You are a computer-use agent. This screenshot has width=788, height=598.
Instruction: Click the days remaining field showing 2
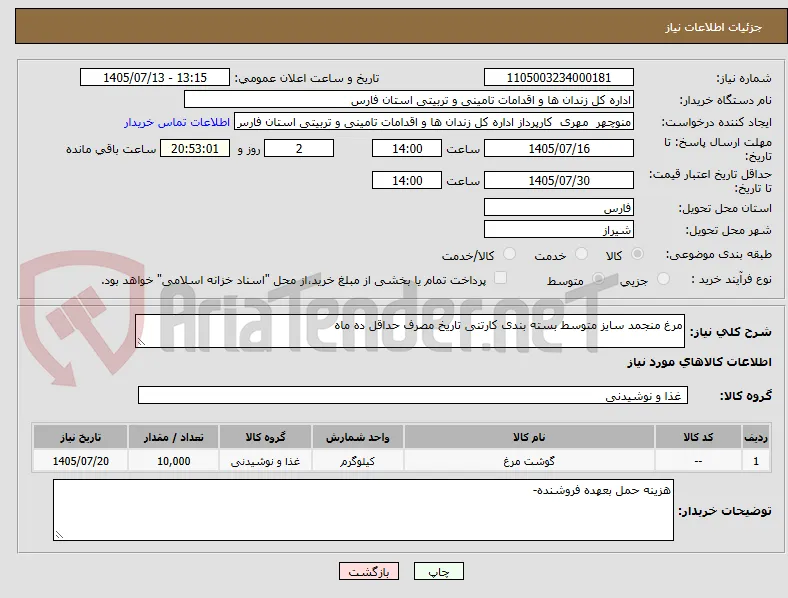point(299,149)
